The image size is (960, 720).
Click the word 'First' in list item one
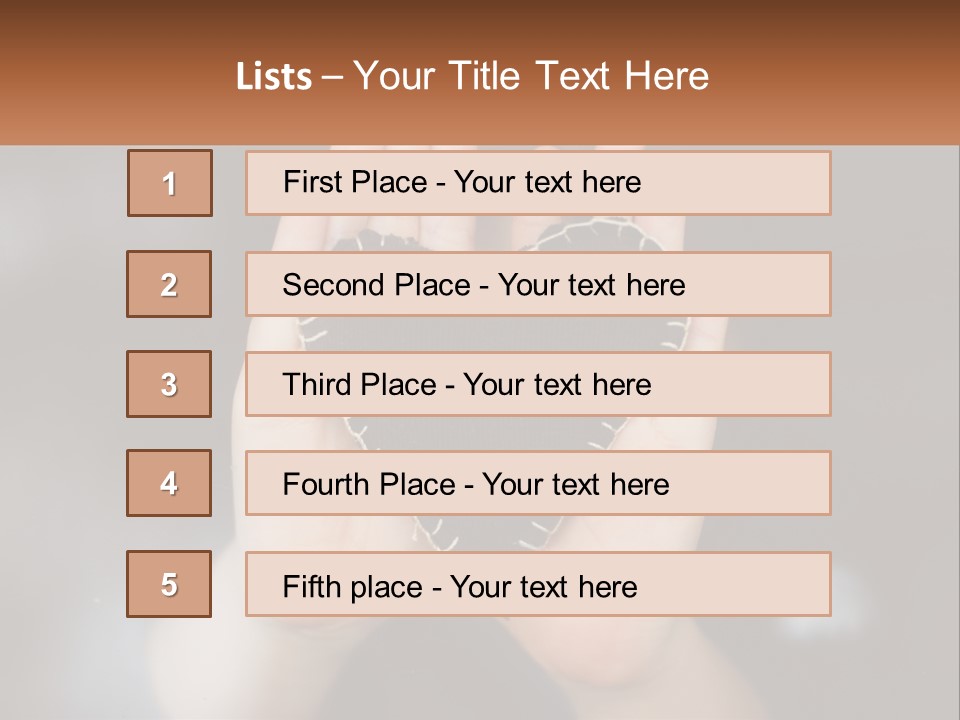point(311,182)
